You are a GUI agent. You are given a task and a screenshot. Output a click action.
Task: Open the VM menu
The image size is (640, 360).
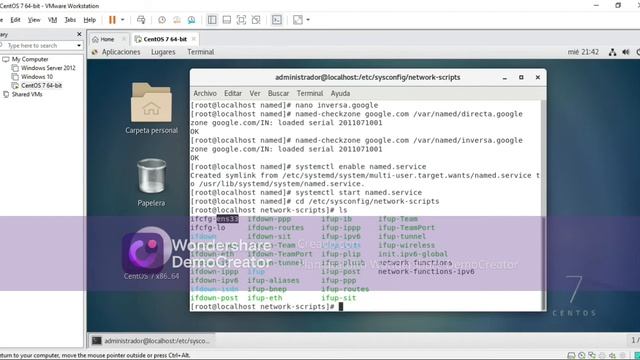52,20
